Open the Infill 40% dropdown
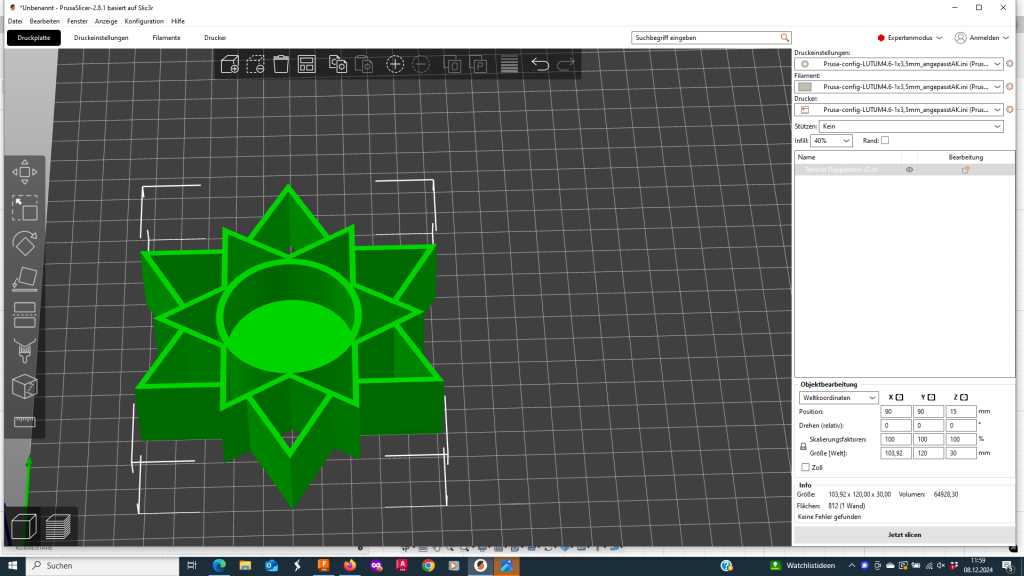Image resolution: width=1024 pixels, height=576 pixels. (x=832, y=141)
